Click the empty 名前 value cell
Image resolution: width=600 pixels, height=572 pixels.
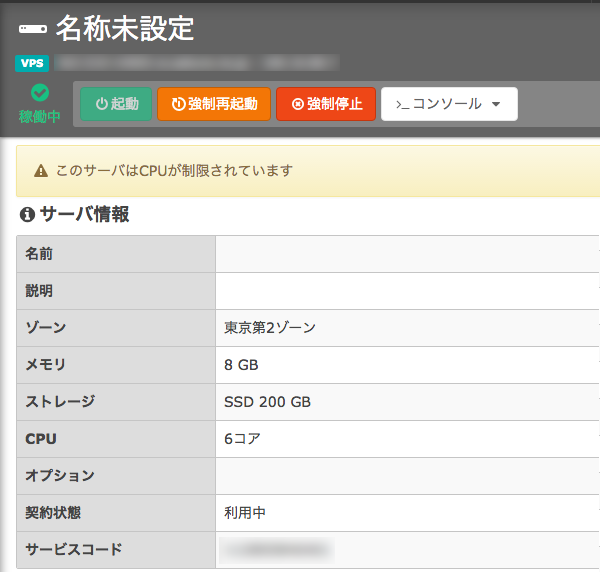[x=405, y=254]
